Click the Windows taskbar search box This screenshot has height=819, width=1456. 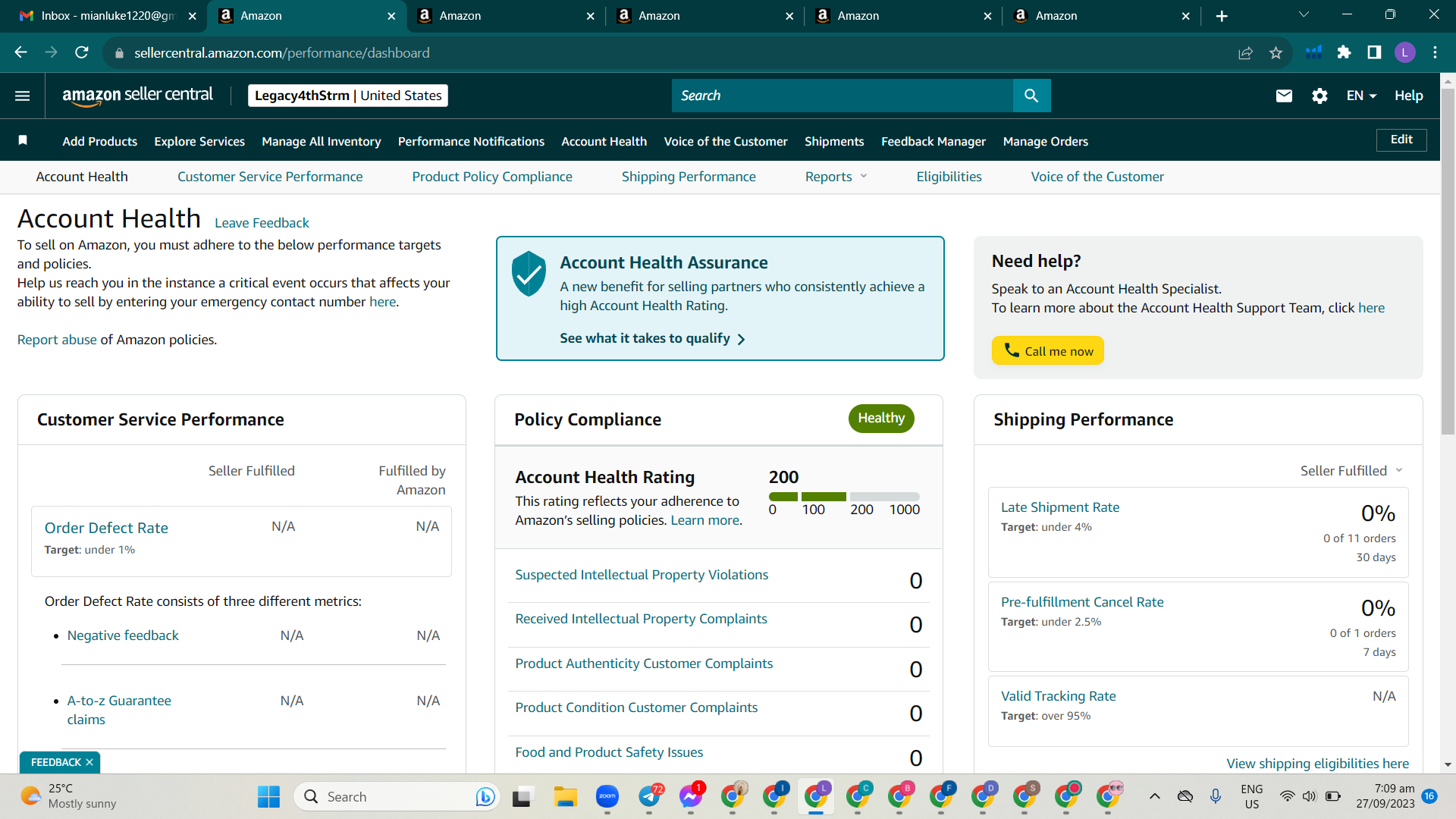click(x=397, y=796)
